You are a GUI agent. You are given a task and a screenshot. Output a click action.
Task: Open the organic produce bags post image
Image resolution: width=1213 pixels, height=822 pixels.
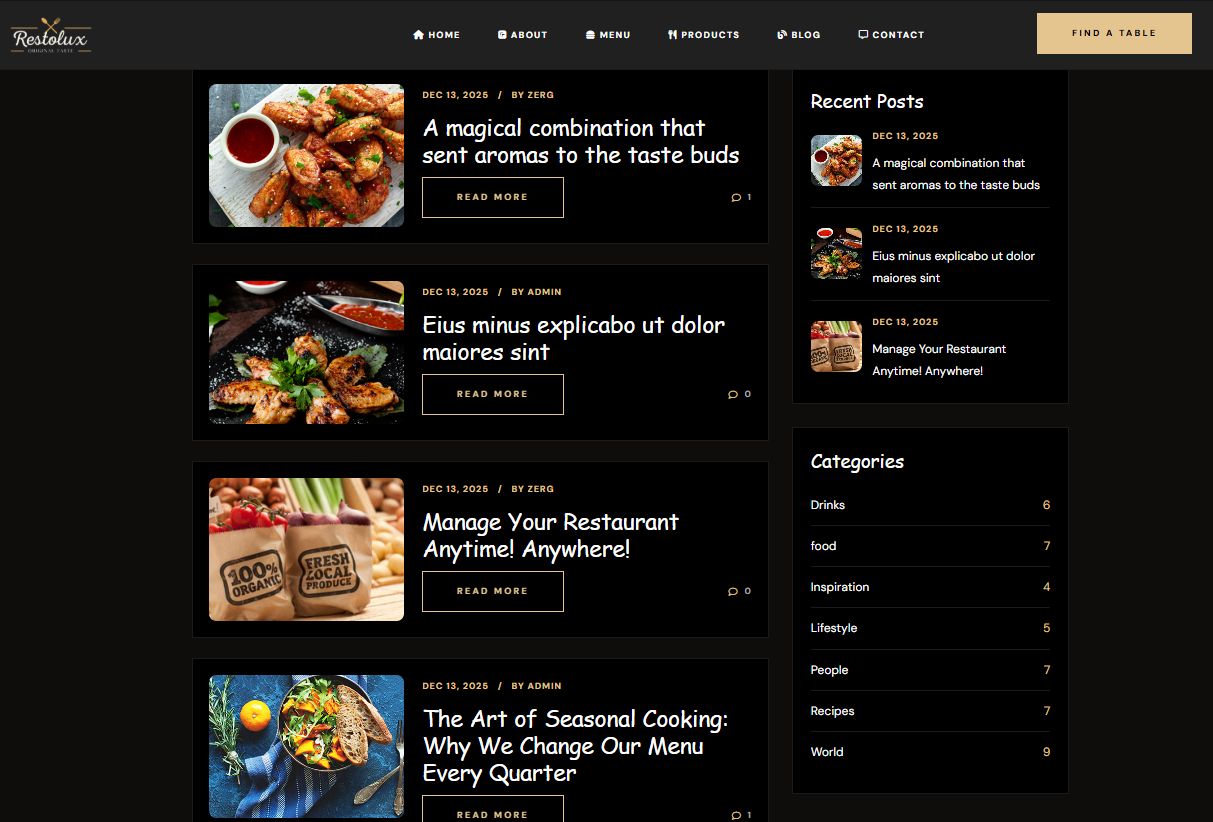(306, 549)
